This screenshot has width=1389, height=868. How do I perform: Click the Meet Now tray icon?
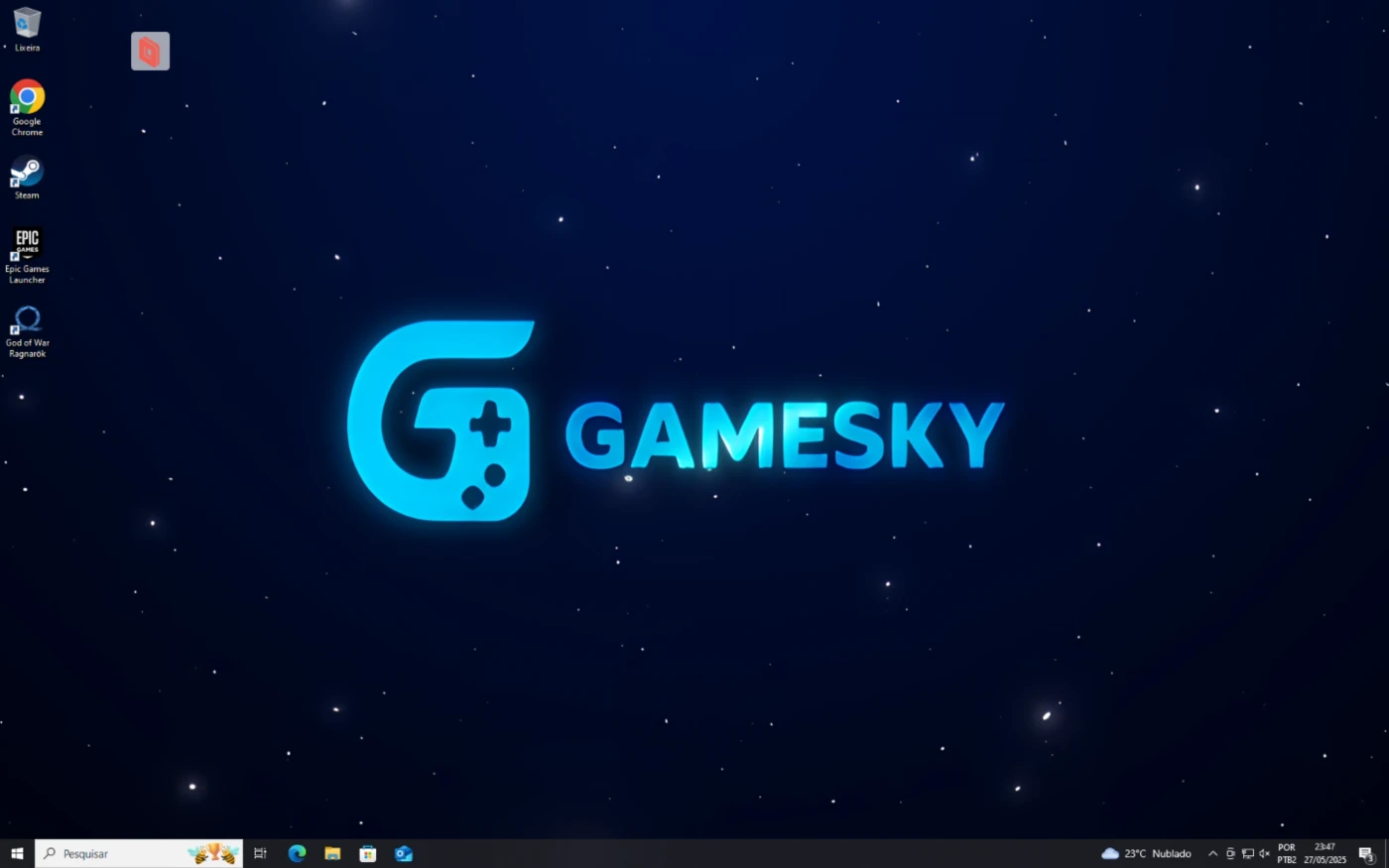coord(1230,853)
